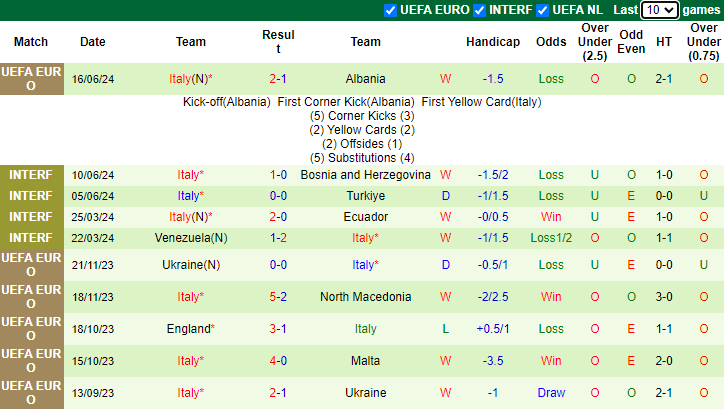Disable the UEFA NL filter checkbox
724x409 pixels.
pyautogui.click(x=543, y=10)
